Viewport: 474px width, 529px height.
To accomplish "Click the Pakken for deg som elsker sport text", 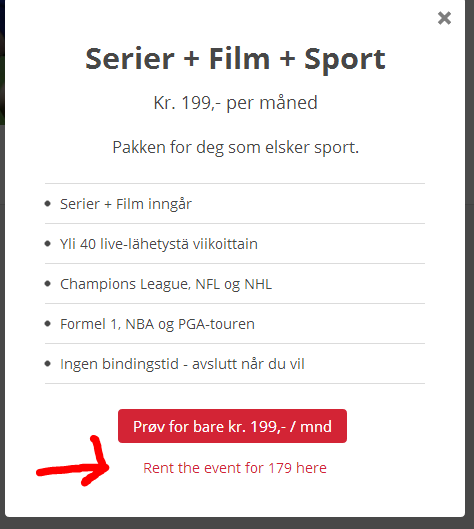I will point(235,147).
